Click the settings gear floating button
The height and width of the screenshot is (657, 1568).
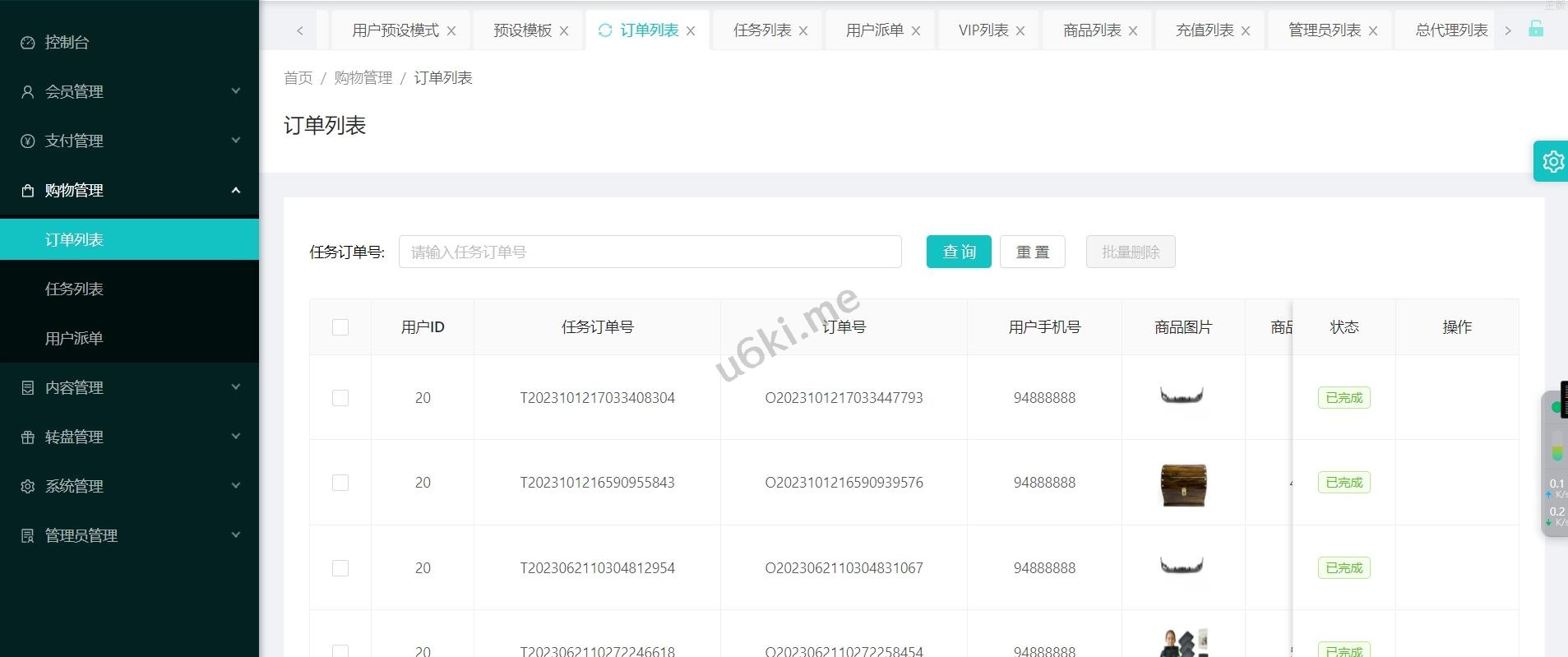1552,161
